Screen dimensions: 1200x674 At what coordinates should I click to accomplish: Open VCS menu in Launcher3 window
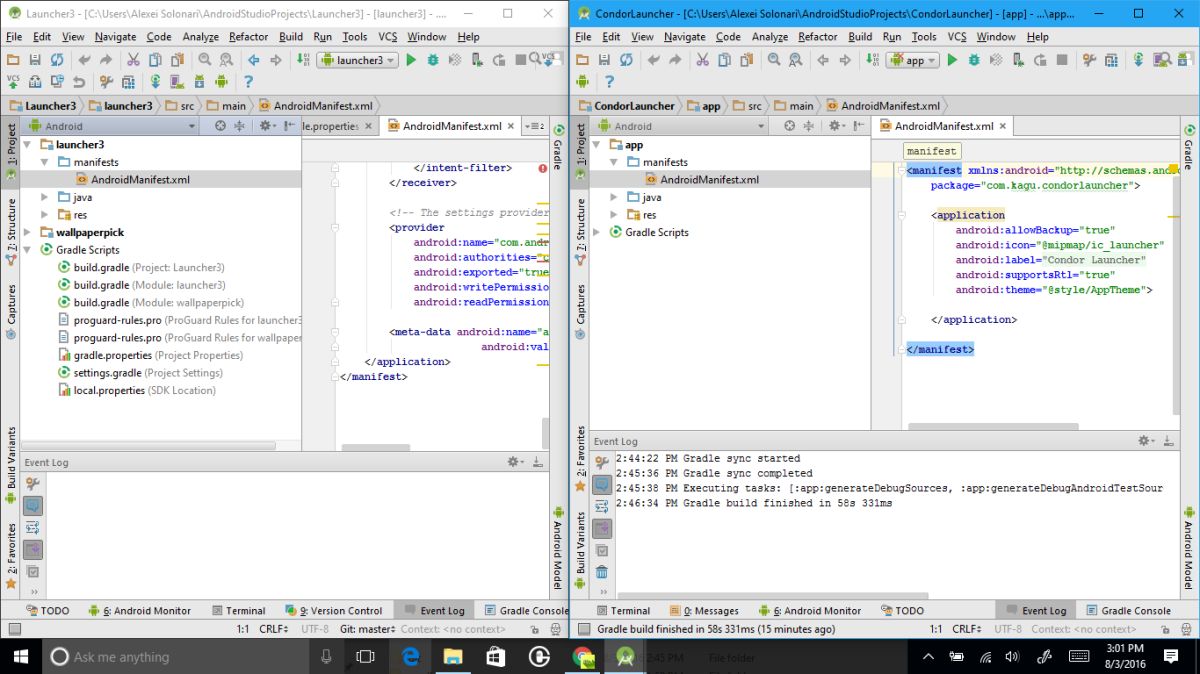coord(387,37)
